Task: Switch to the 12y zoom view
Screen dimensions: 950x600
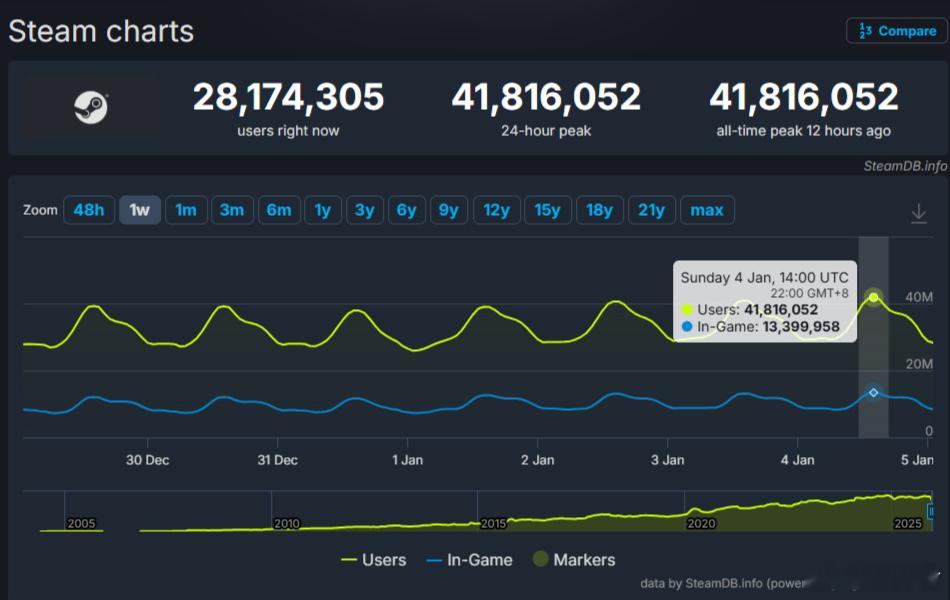Action: click(496, 210)
